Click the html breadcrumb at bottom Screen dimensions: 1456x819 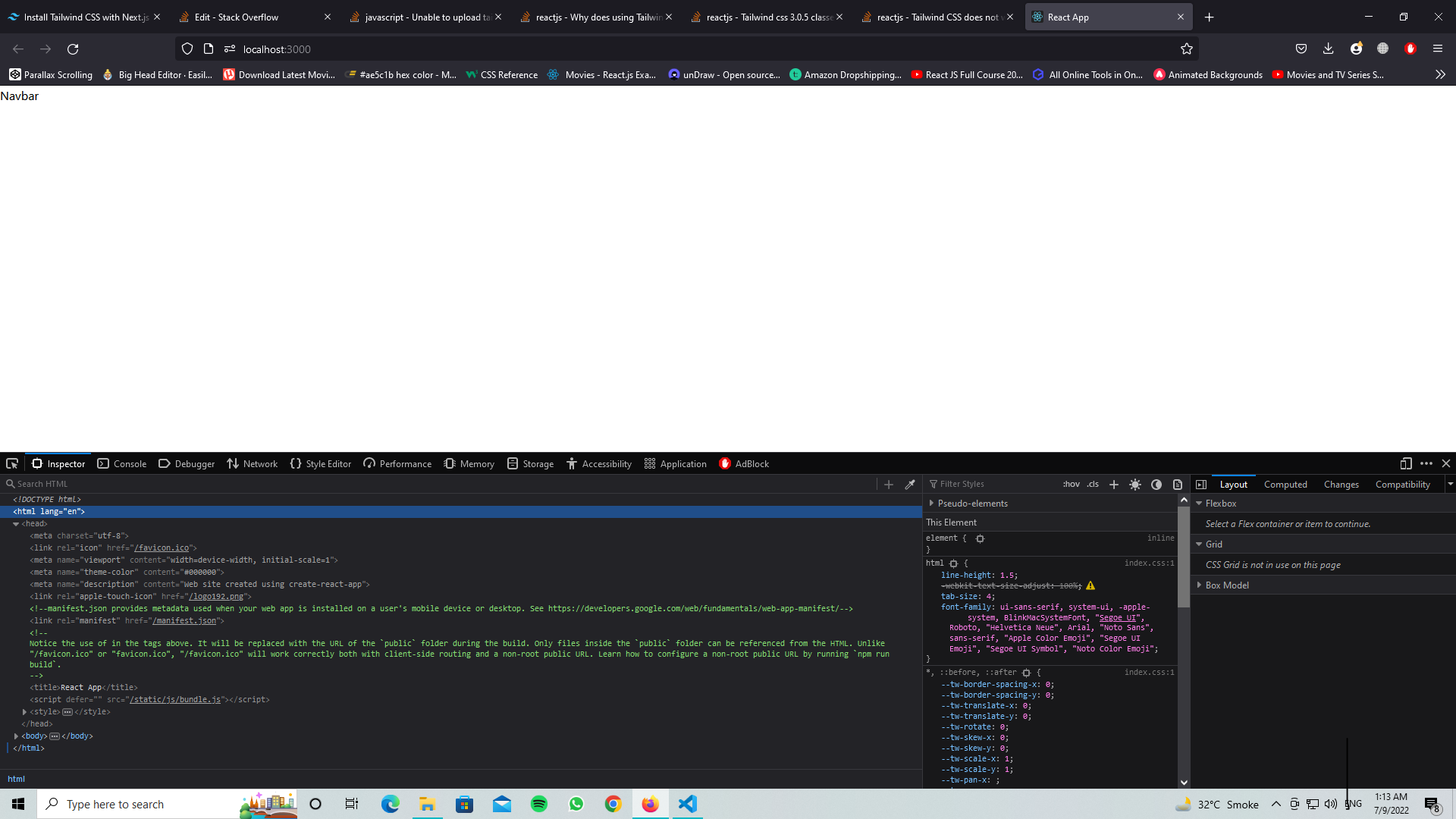(16, 779)
